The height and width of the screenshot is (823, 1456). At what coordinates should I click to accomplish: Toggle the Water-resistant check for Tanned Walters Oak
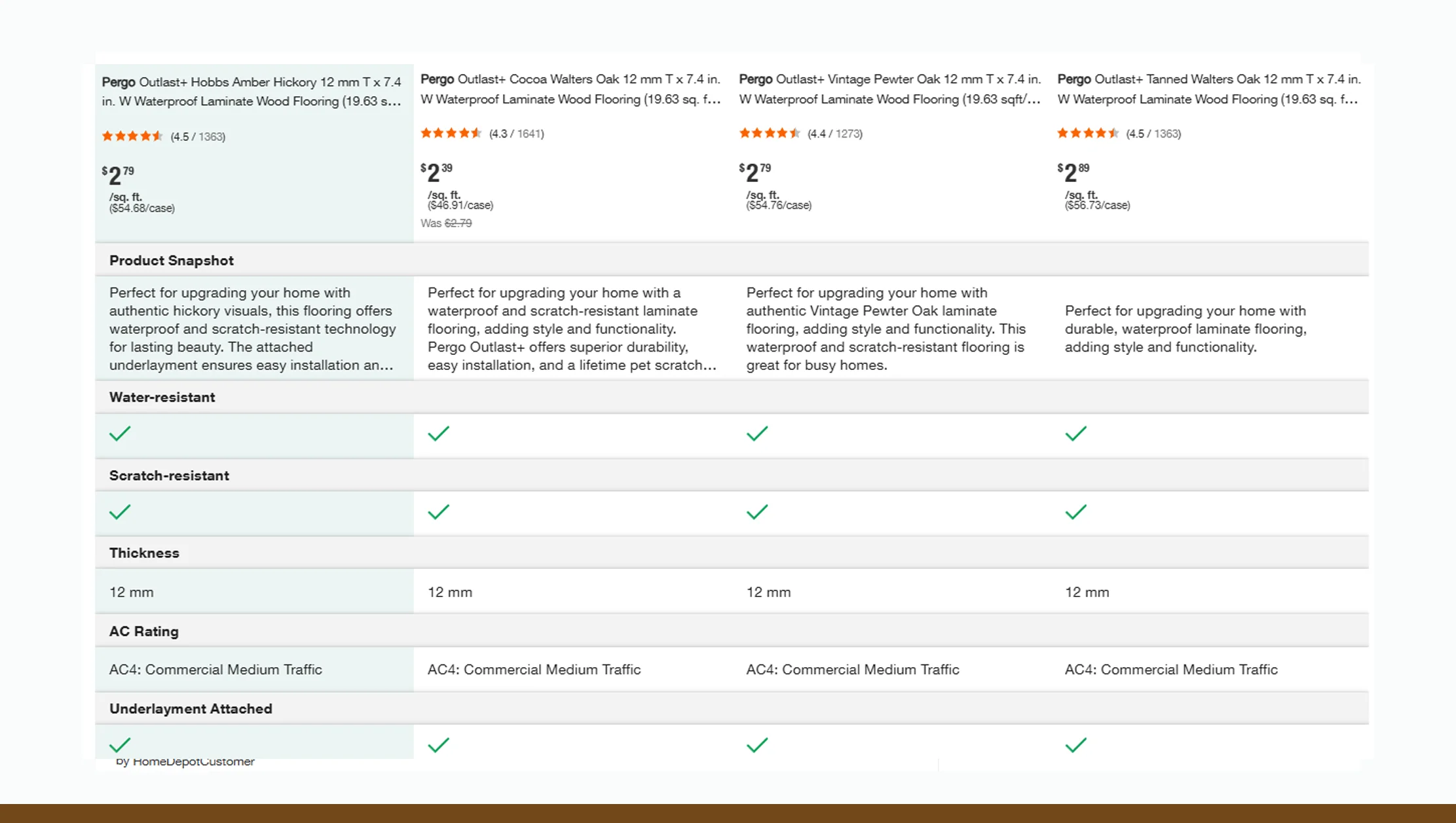(1075, 433)
